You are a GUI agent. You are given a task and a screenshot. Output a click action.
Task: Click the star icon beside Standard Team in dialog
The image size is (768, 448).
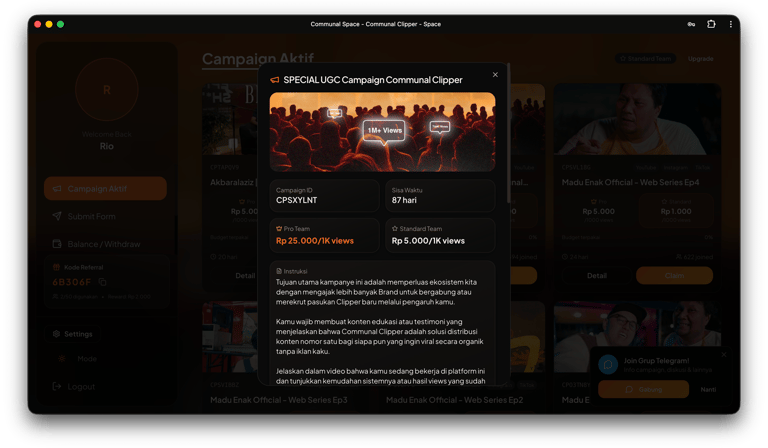point(395,229)
